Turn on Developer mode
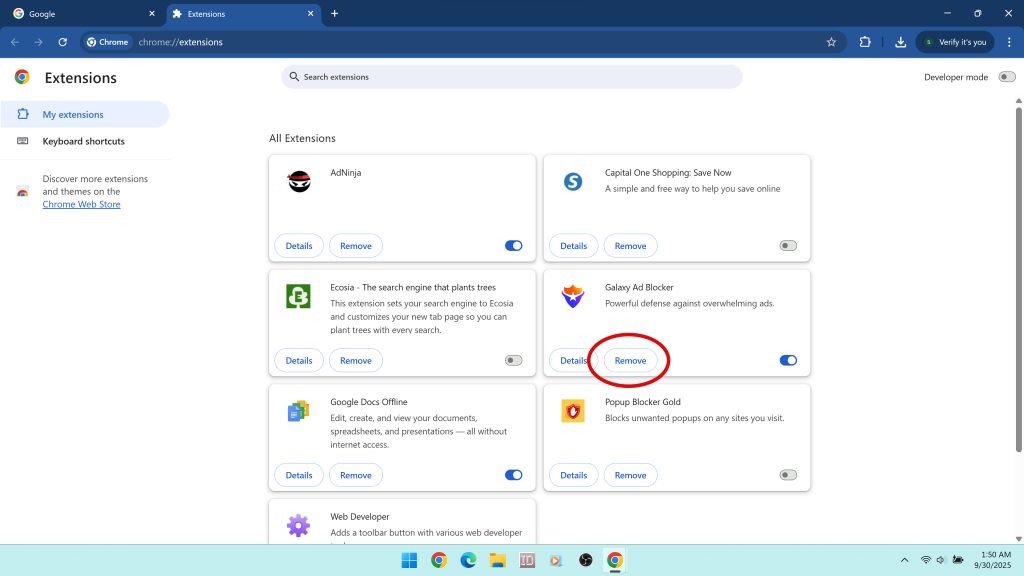1024x576 pixels. pos(1006,76)
